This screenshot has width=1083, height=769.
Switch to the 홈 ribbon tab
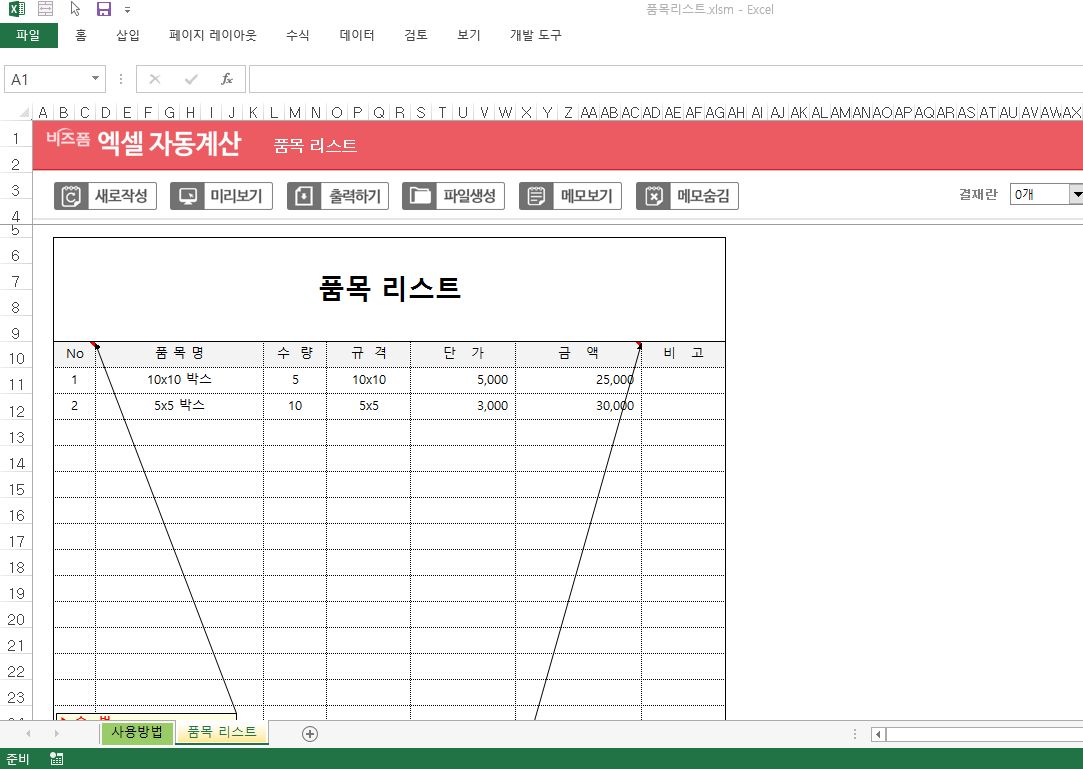coord(81,35)
